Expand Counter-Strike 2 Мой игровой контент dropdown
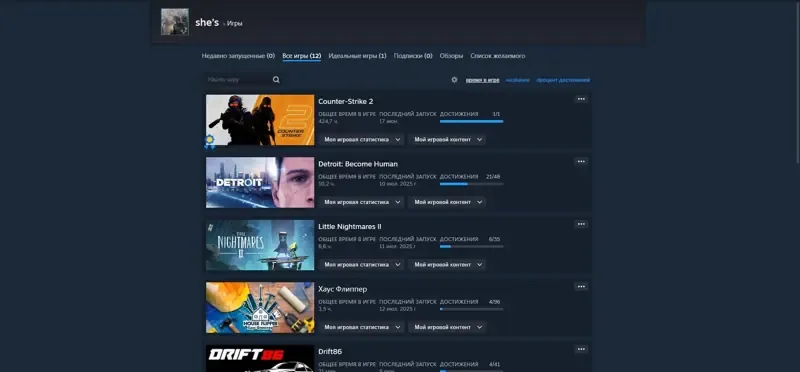 click(447, 139)
